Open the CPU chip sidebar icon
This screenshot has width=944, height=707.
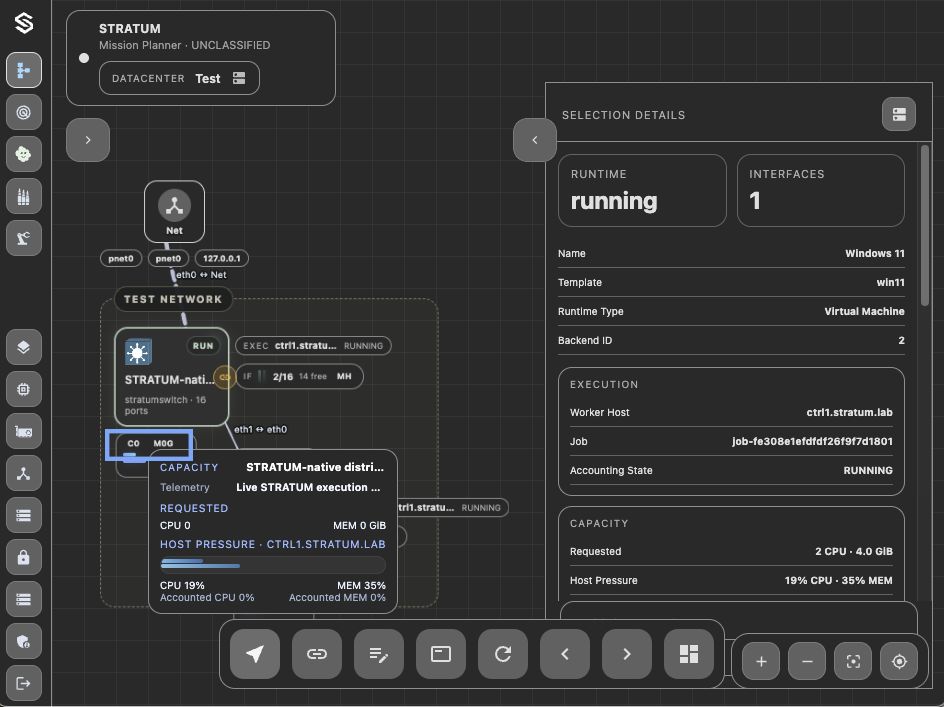coord(24,389)
